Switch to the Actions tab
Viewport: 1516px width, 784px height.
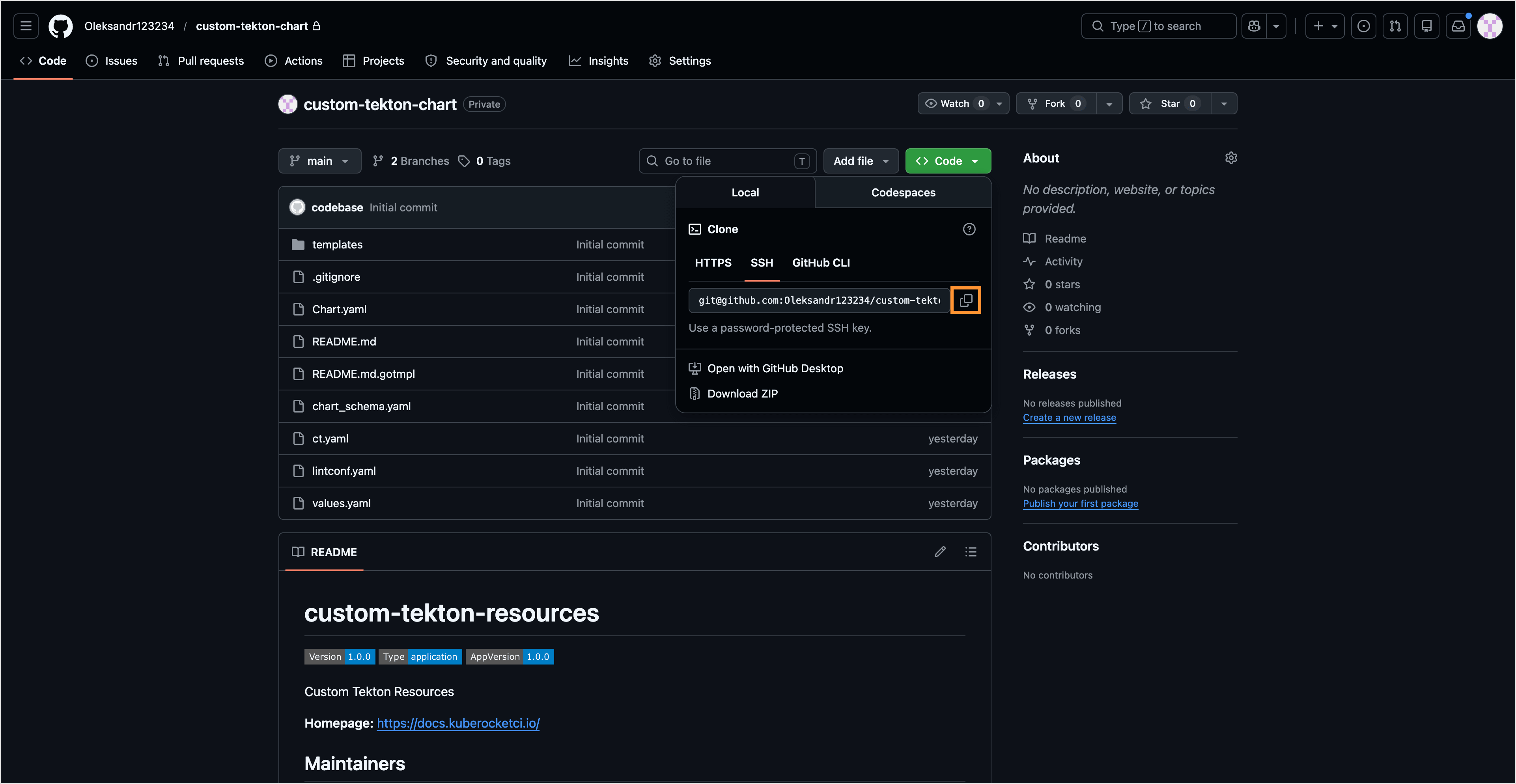[294, 61]
